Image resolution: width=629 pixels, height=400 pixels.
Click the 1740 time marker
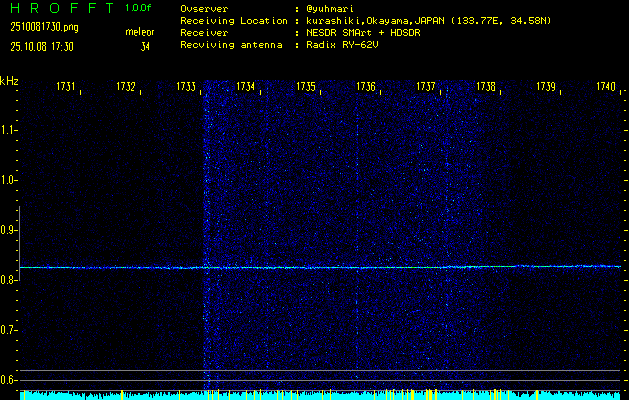coord(606,86)
